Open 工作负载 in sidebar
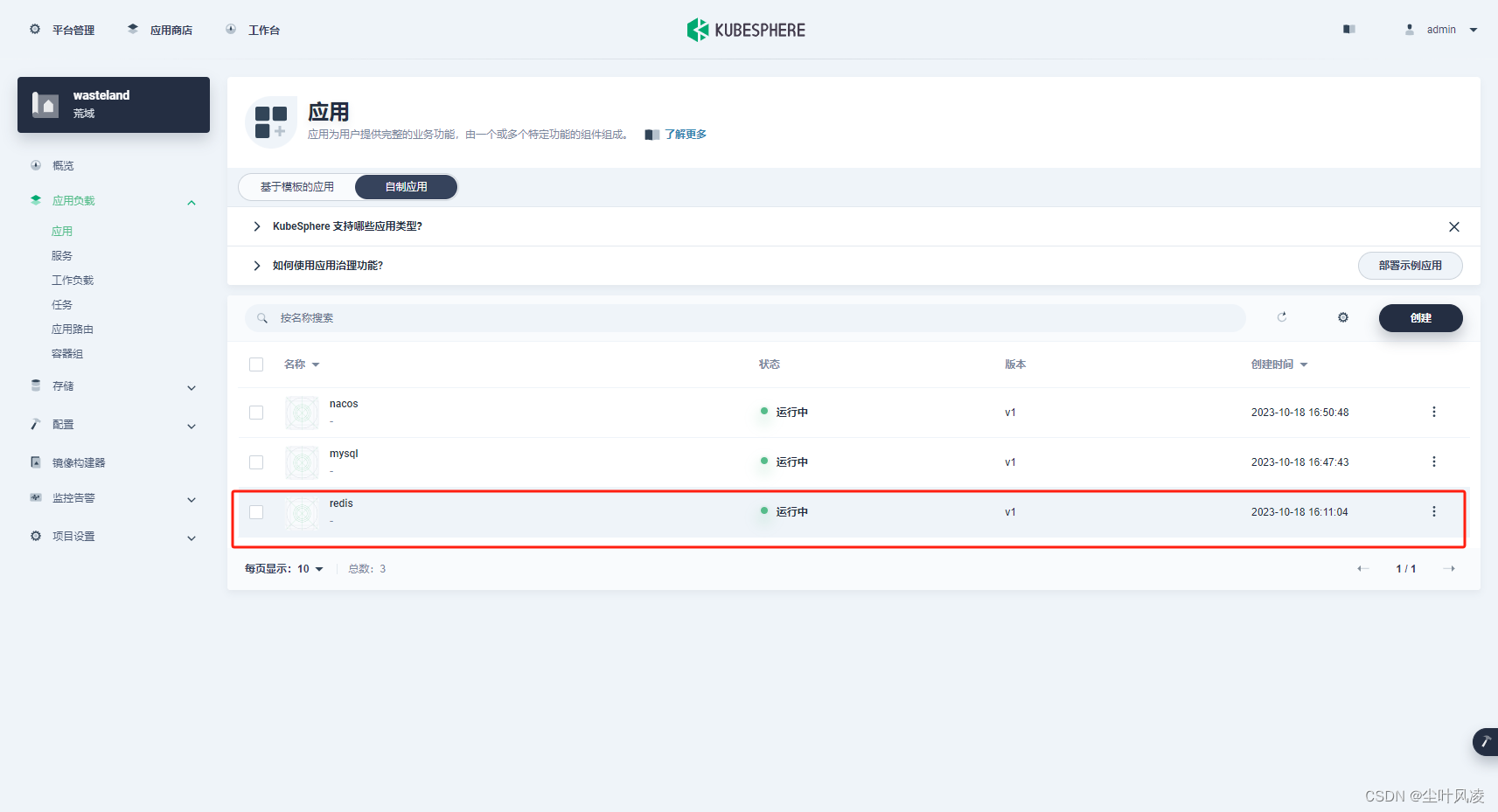Screen dimensions: 1498x812 tap(73, 281)
